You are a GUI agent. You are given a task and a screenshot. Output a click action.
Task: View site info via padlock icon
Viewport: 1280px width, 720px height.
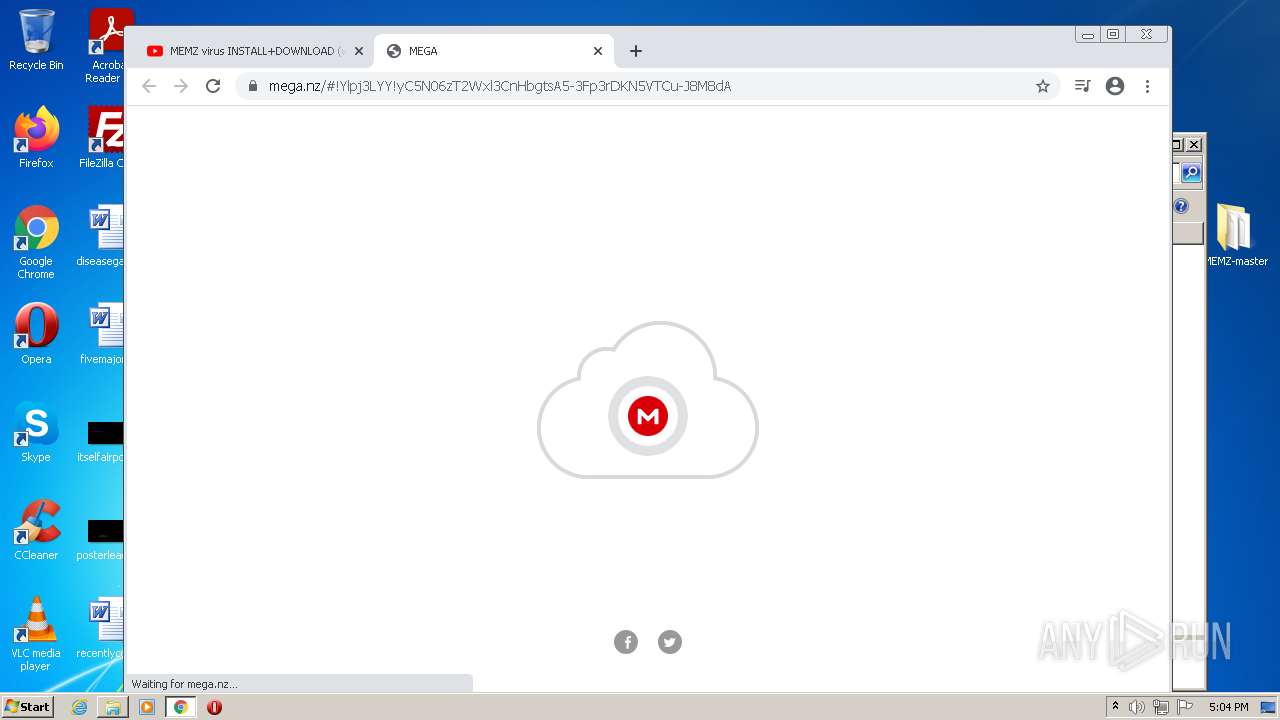click(x=253, y=86)
